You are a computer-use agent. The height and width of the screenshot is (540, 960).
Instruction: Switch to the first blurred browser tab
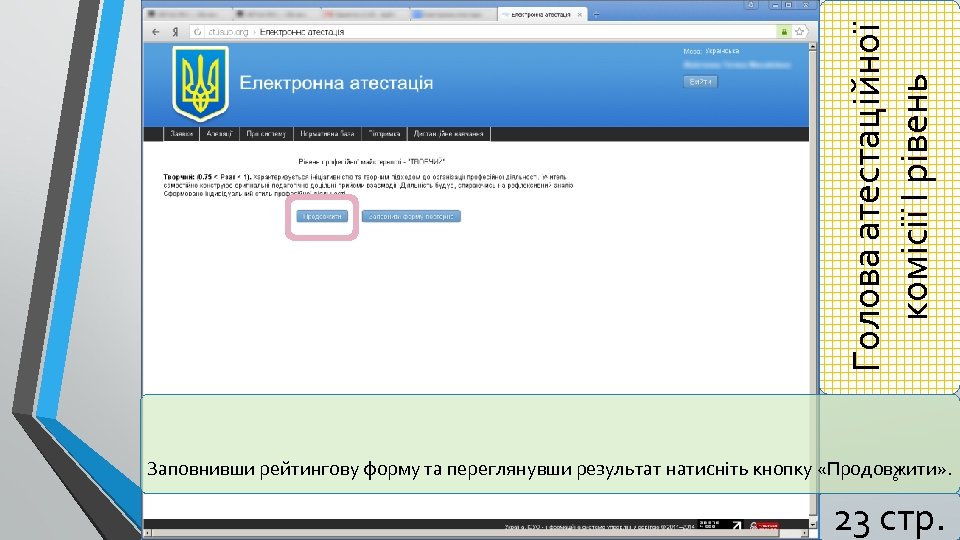point(186,14)
